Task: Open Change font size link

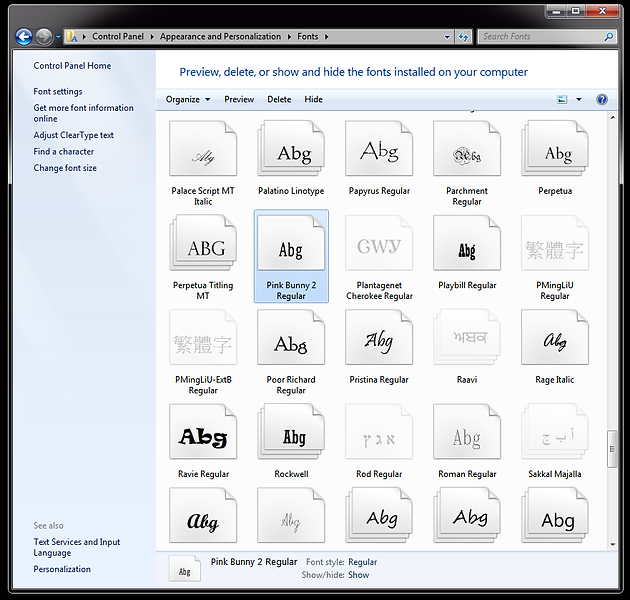Action: [65, 168]
